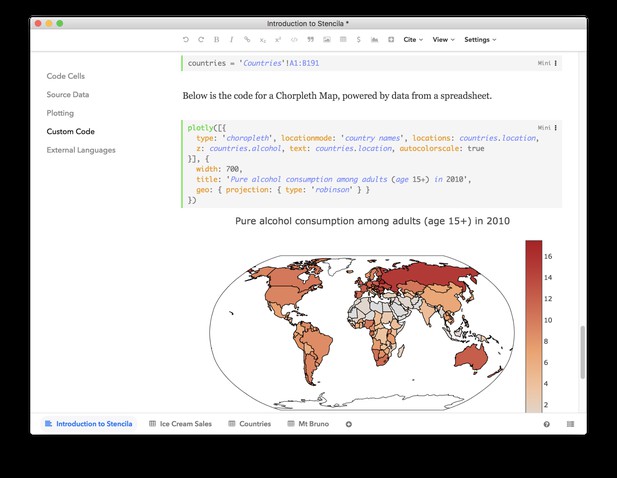Toggle bold formatting
The width and height of the screenshot is (617, 478).
216,40
